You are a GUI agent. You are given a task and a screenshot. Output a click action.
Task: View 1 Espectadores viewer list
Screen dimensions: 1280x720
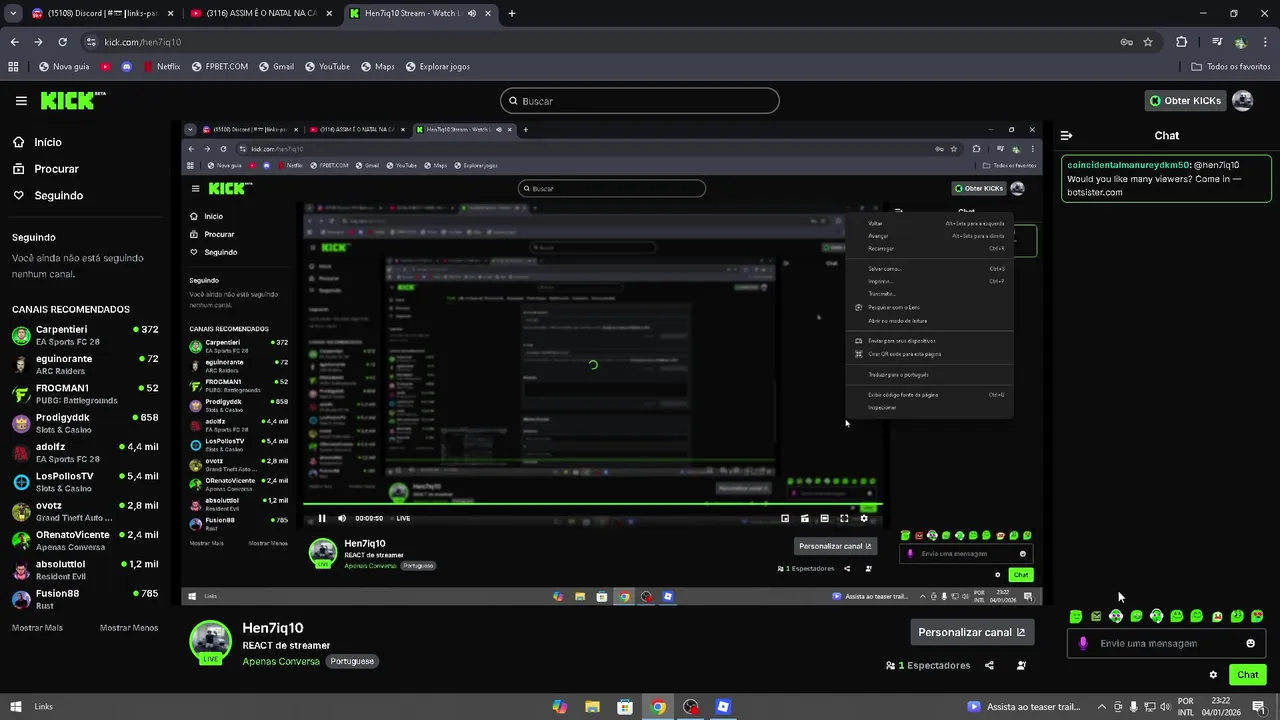928,665
